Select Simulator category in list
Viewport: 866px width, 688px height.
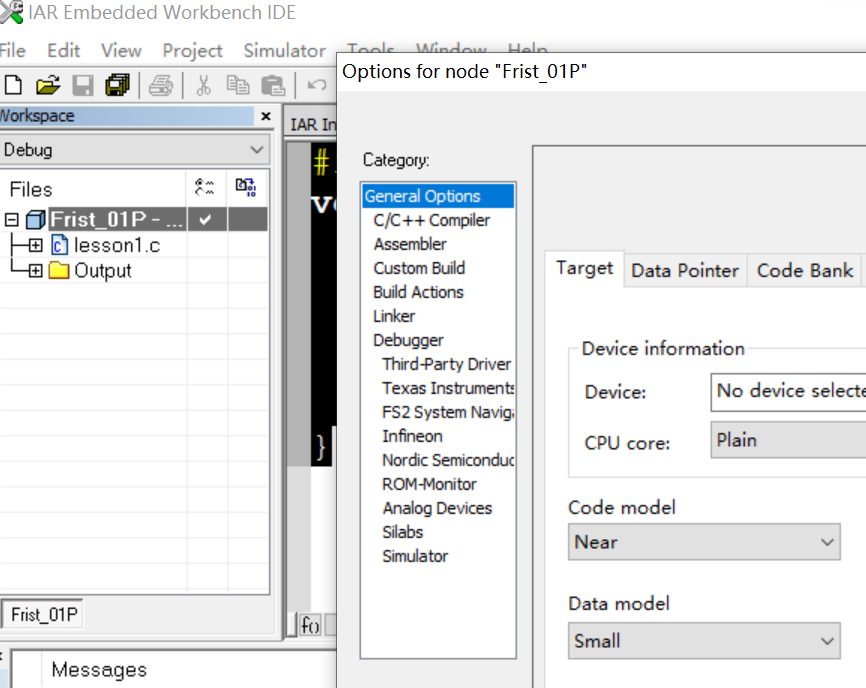[415, 557]
